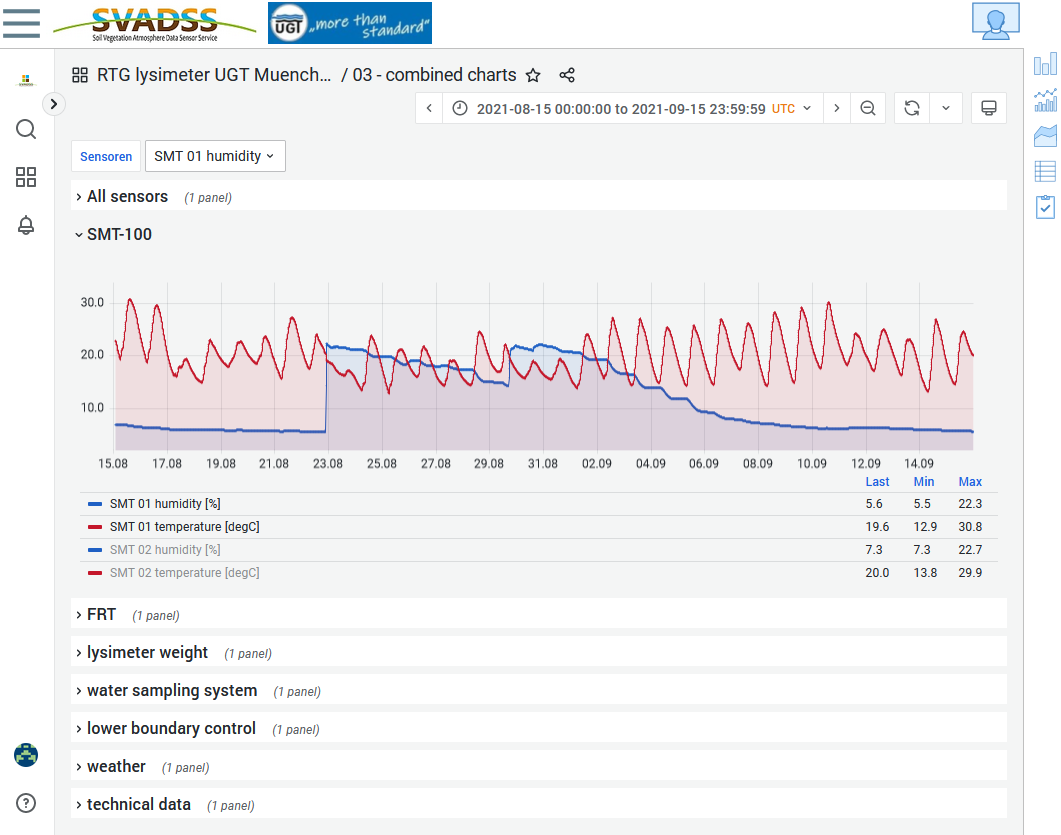Click SMT 01 humidity blue color swatch

pos(95,504)
